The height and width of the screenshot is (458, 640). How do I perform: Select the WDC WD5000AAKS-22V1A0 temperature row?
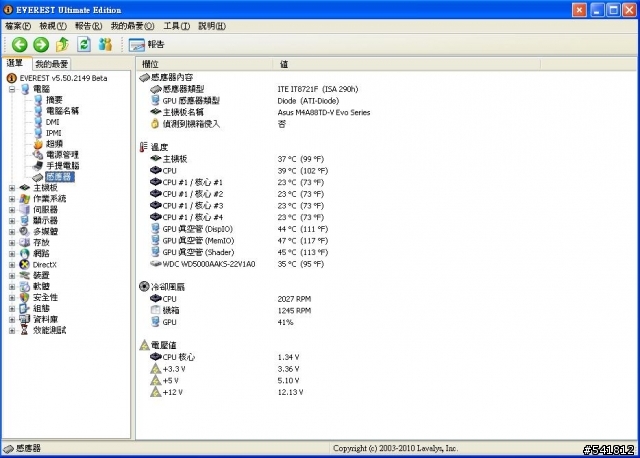[x=237, y=264]
